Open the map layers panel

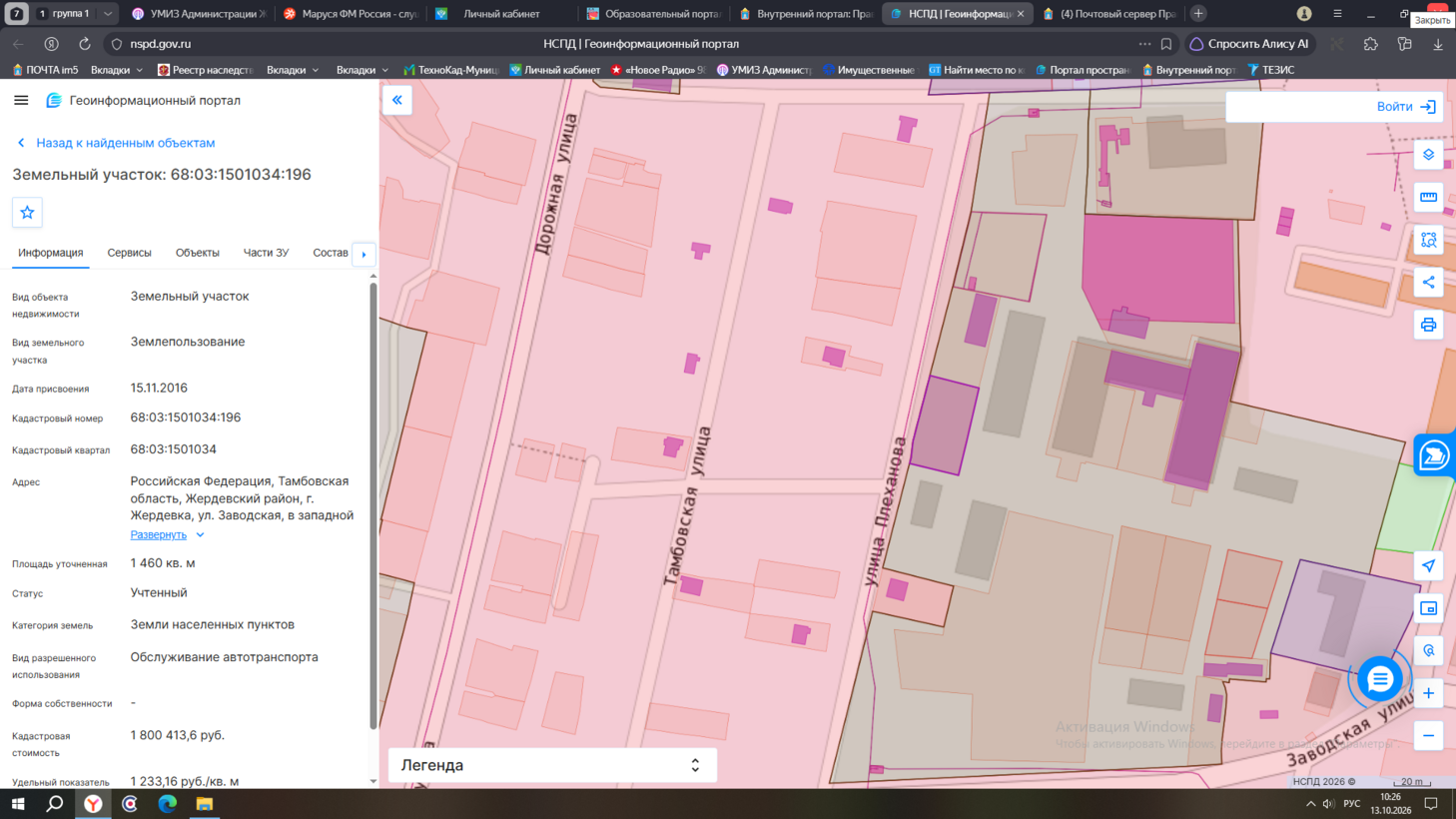[x=1429, y=155]
